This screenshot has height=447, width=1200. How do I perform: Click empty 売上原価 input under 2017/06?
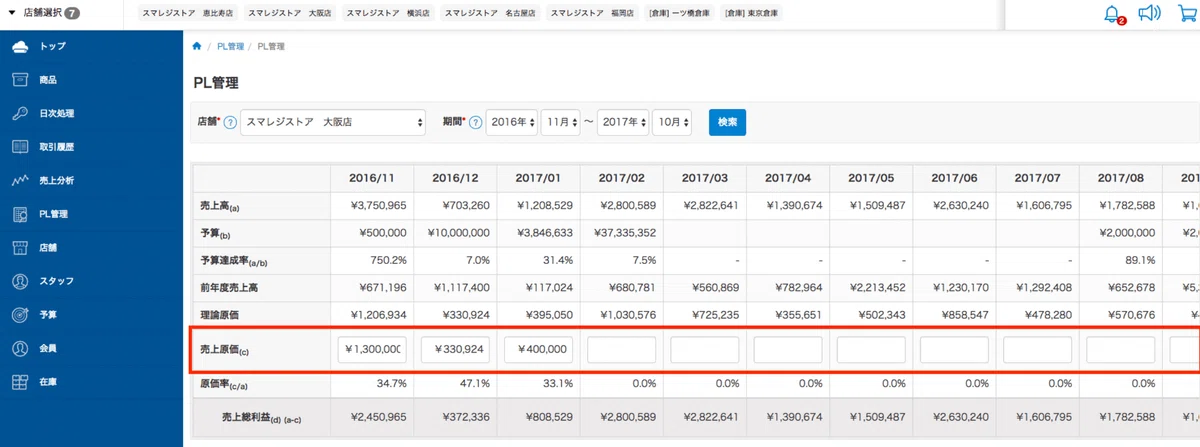(953, 350)
